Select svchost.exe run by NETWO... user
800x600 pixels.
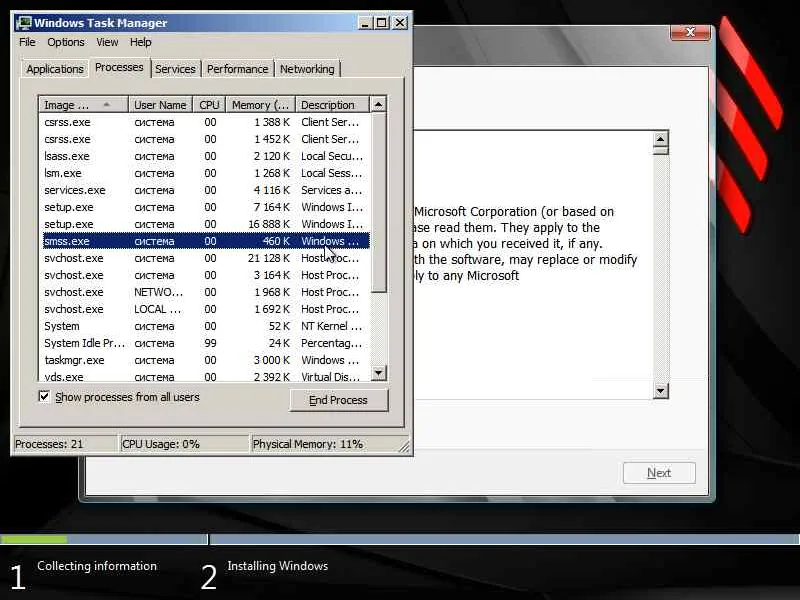pos(206,292)
